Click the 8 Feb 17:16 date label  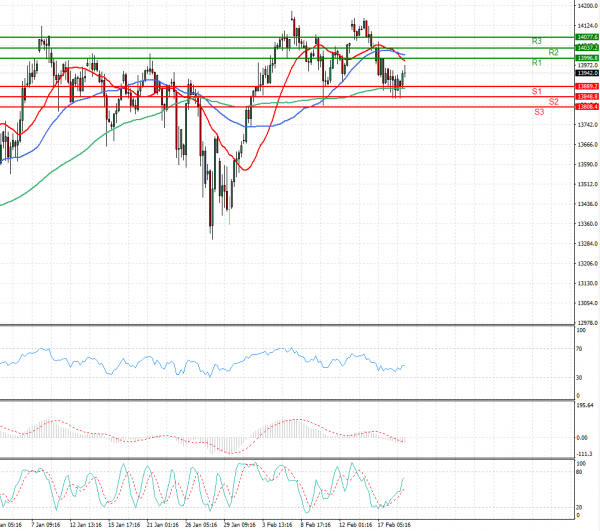[316, 524]
